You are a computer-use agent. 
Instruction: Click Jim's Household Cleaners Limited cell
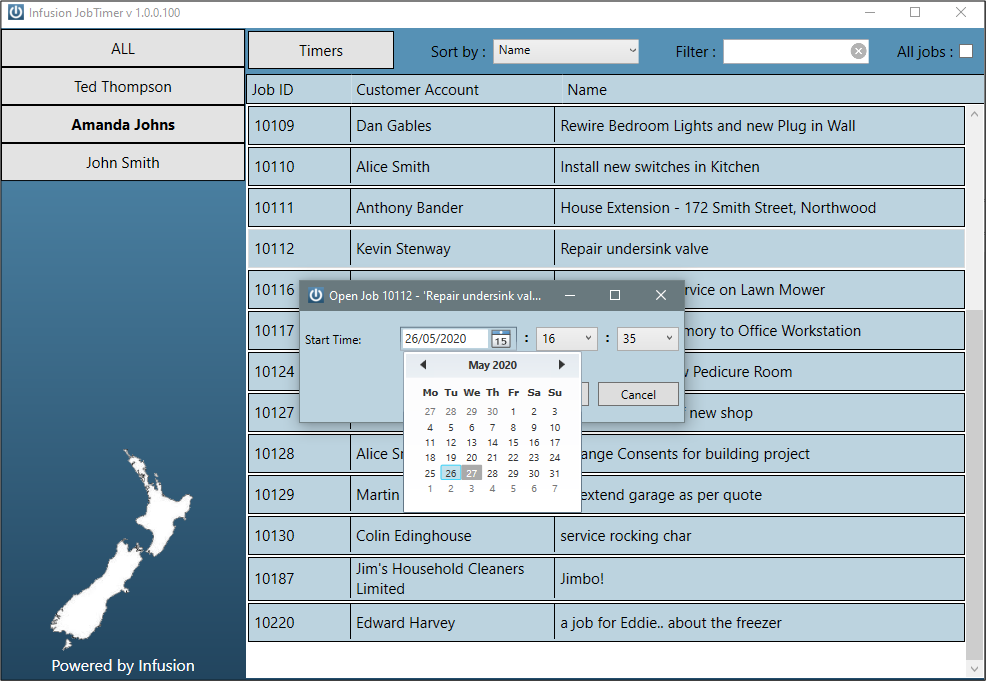point(452,579)
